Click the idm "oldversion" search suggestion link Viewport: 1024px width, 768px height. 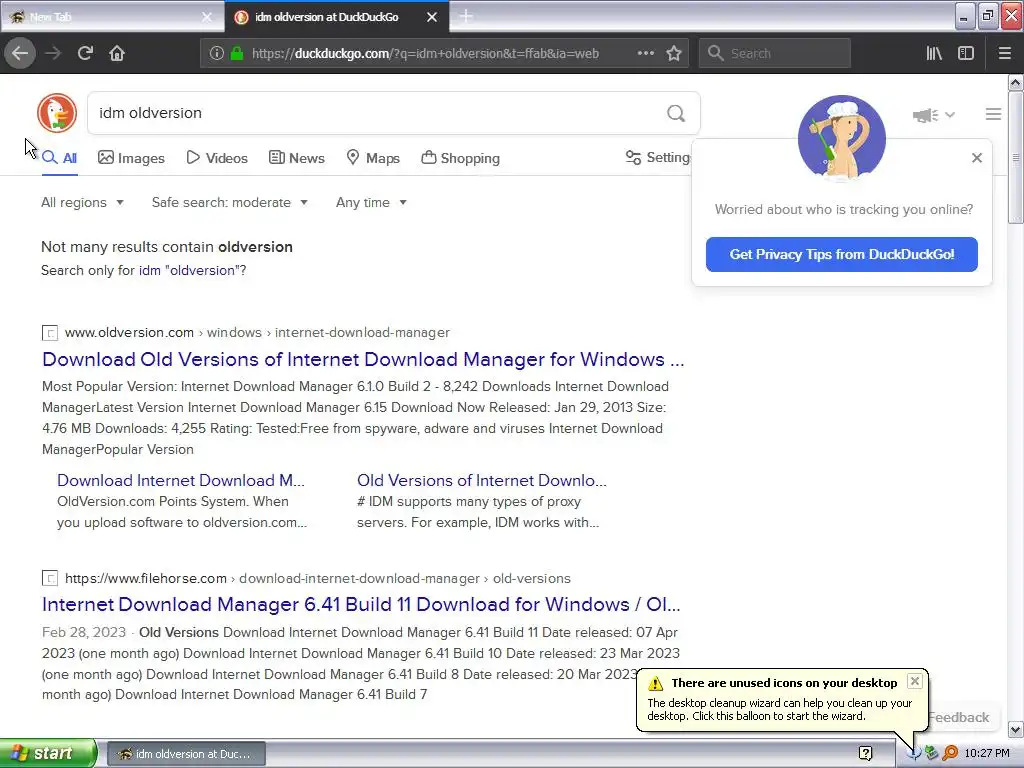coord(189,270)
